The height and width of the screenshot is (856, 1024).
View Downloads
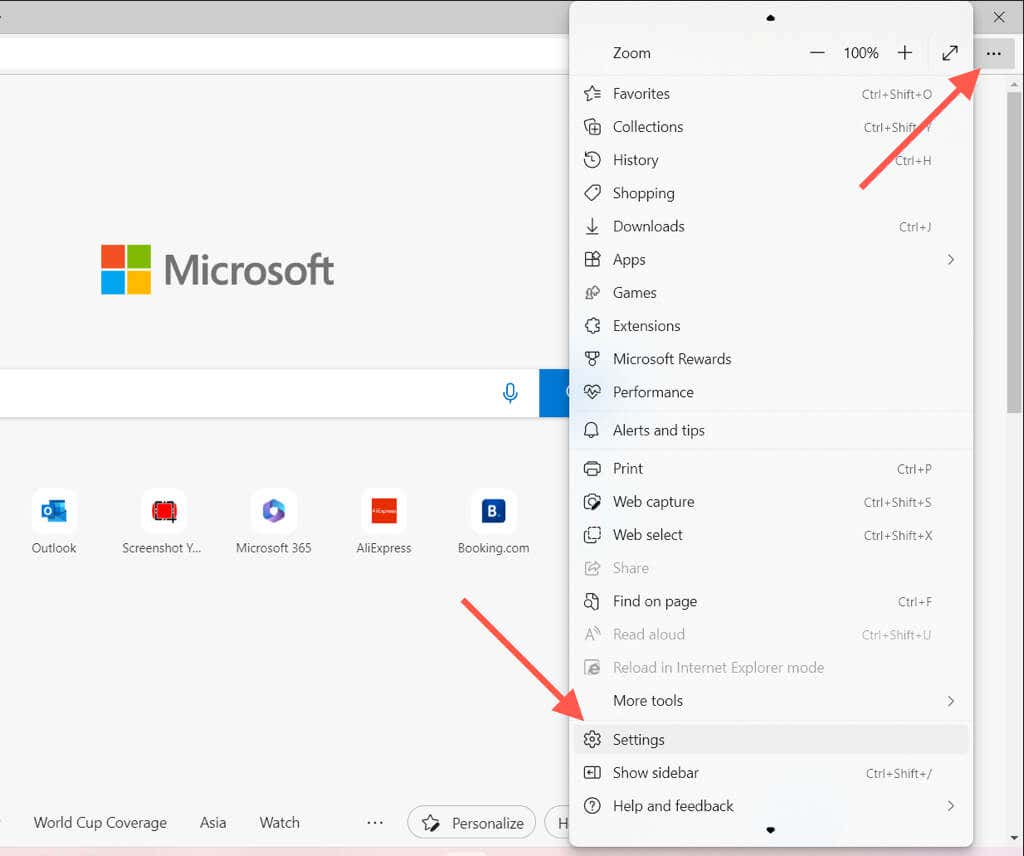[645, 226]
